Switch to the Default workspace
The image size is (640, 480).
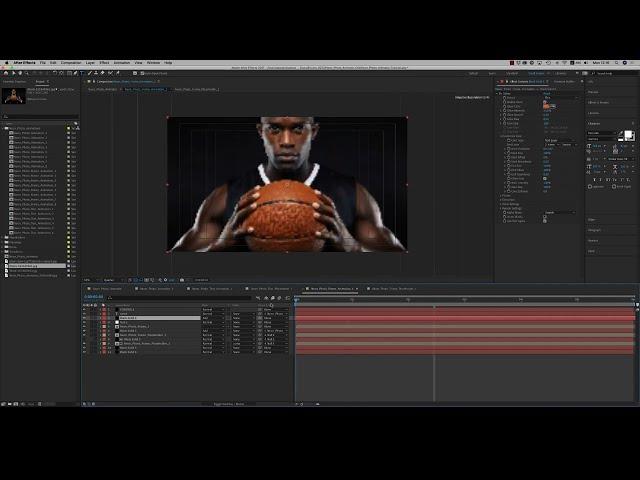click(473, 73)
